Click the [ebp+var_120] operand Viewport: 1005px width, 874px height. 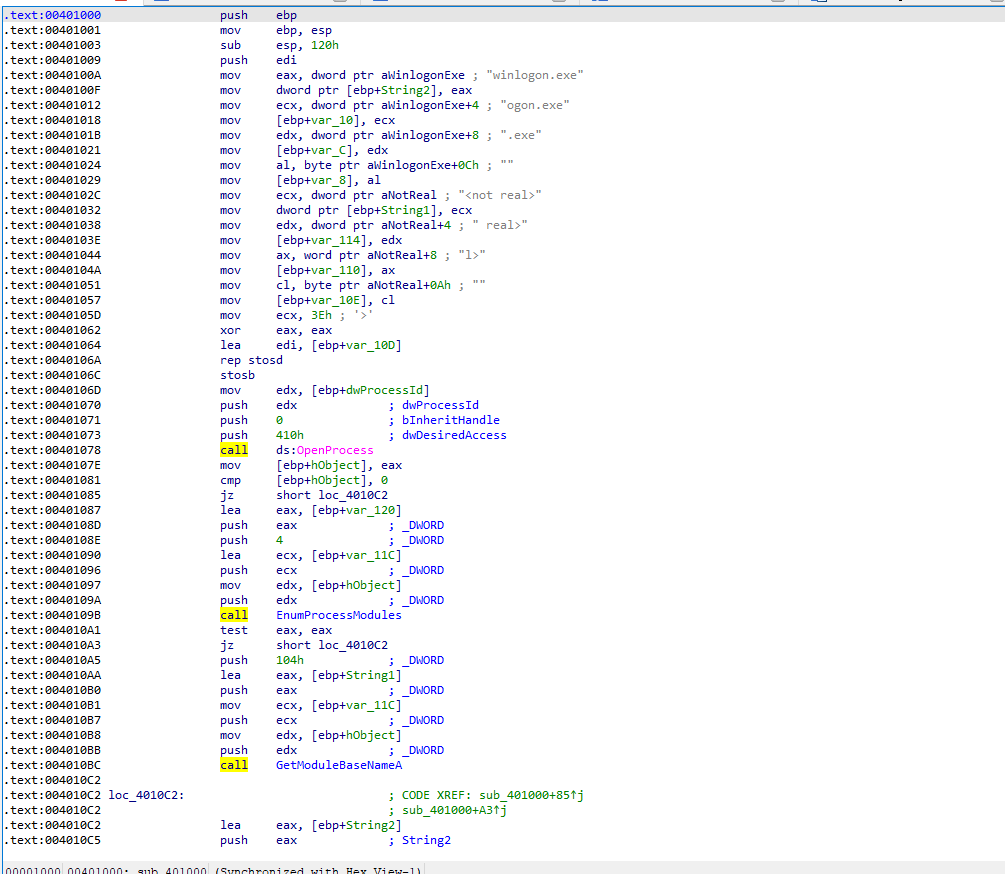[x=356, y=511]
